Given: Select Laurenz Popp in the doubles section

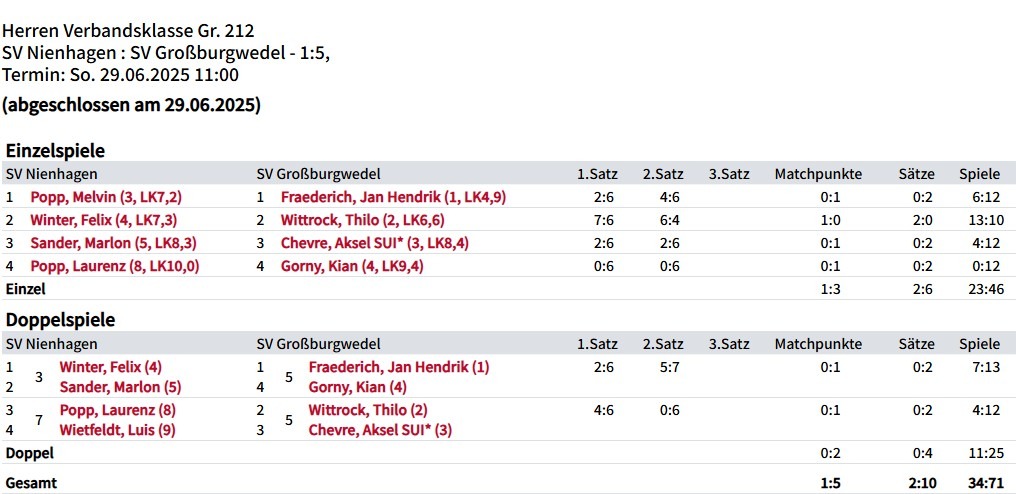Looking at the screenshot, I should point(118,410).
